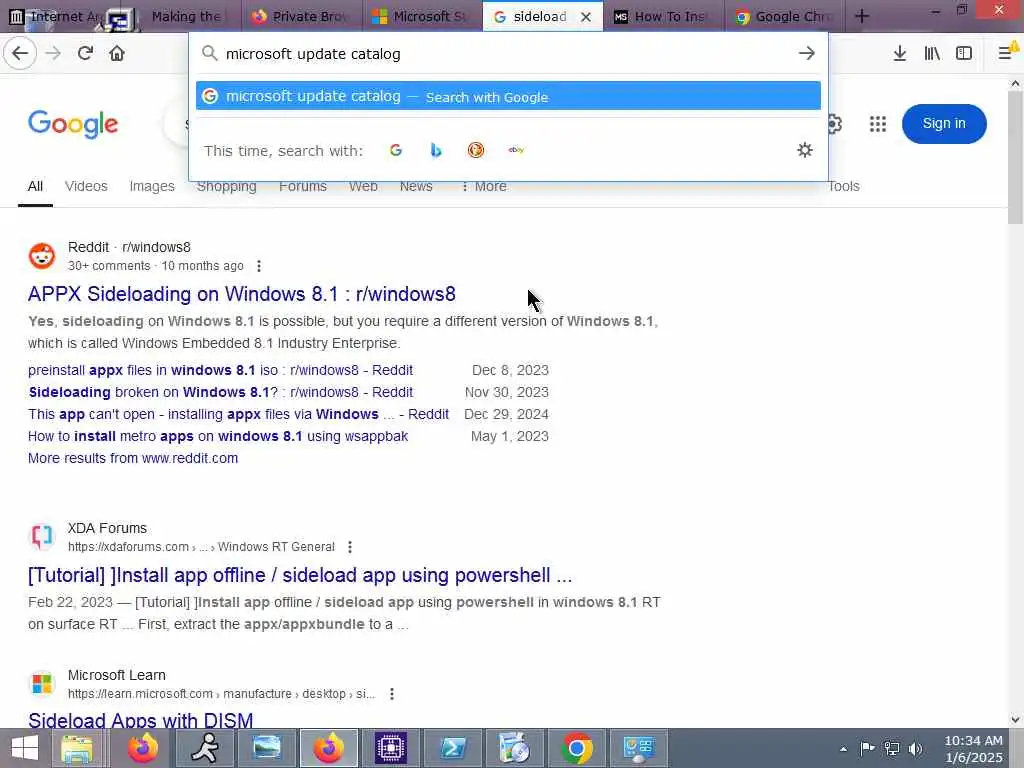Click the scrollbar down arrow
The height and width of the screenshot is (768, 1024).
point(1016,720)
